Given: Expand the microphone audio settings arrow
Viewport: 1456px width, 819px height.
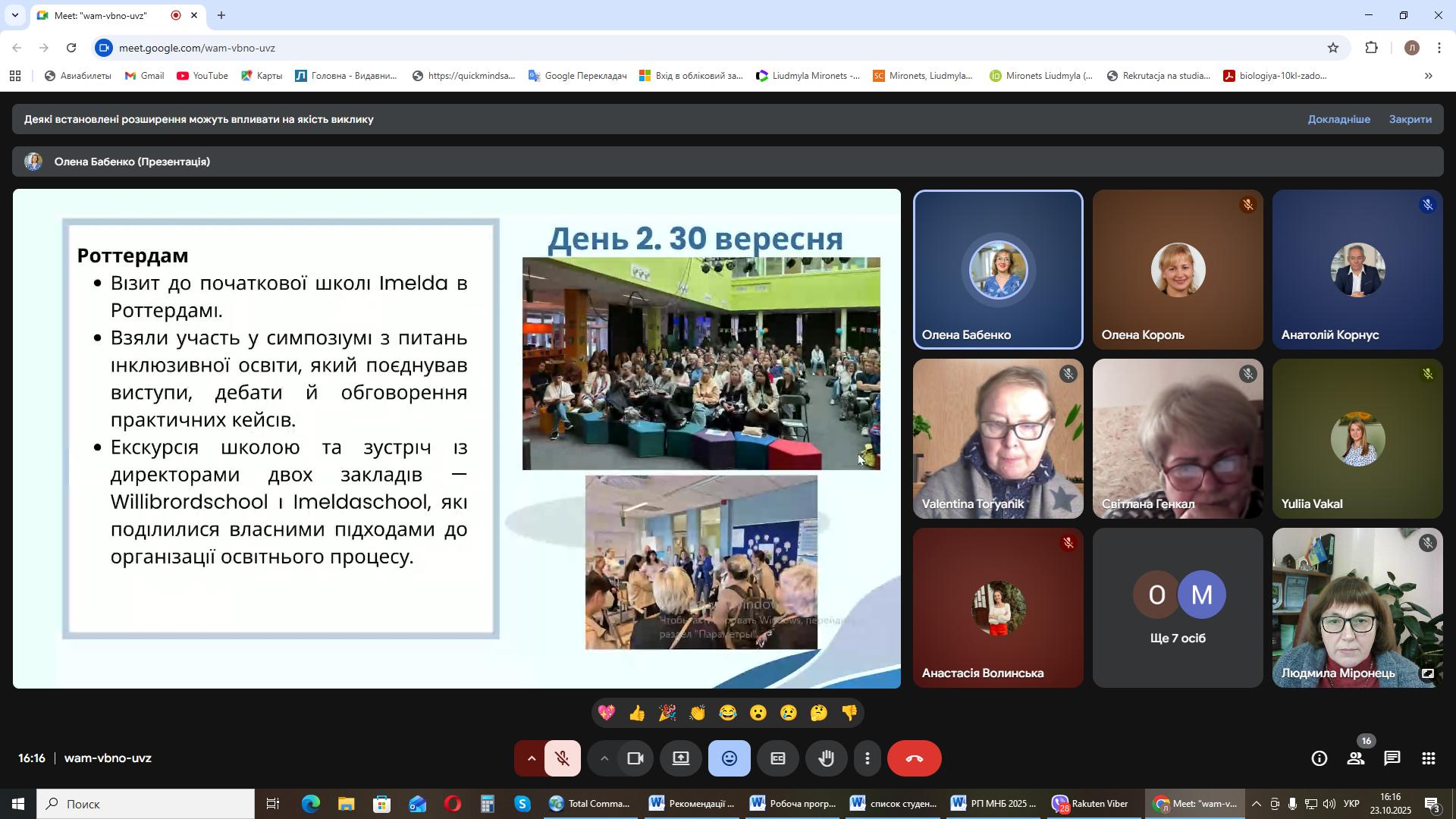Looking at the screenshot, I should coord(531,759).
